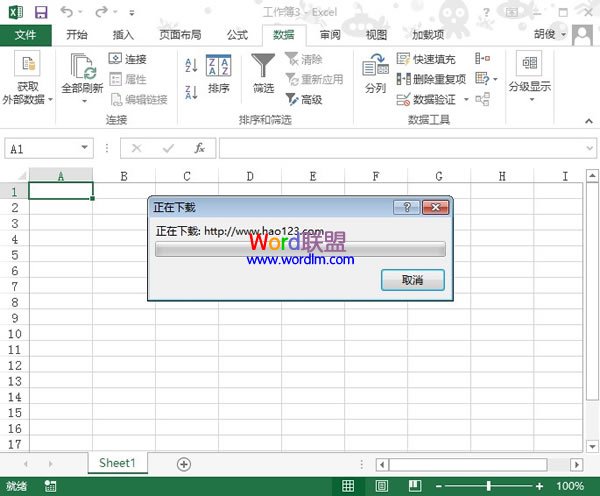The width and height of the screenshot is (600, 496).
Task: Click Remove Duplicates (删除重复项)
Action: [x=431, y=79]
